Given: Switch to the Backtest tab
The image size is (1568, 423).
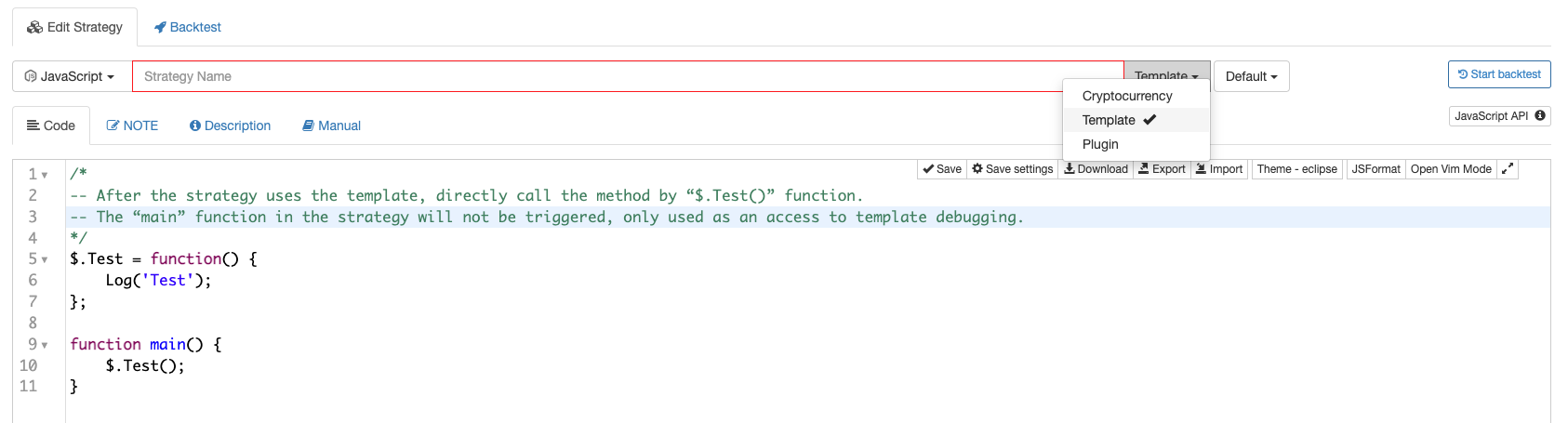Looking at the screenshot, I should pyautogui.click(x=187, y=27).
